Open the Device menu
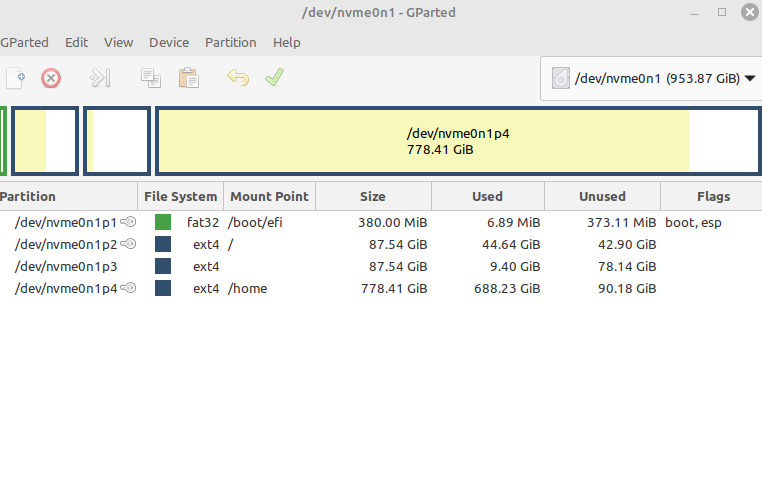The height and width of the screenshot is (488, 762). [x=169, y=42]
